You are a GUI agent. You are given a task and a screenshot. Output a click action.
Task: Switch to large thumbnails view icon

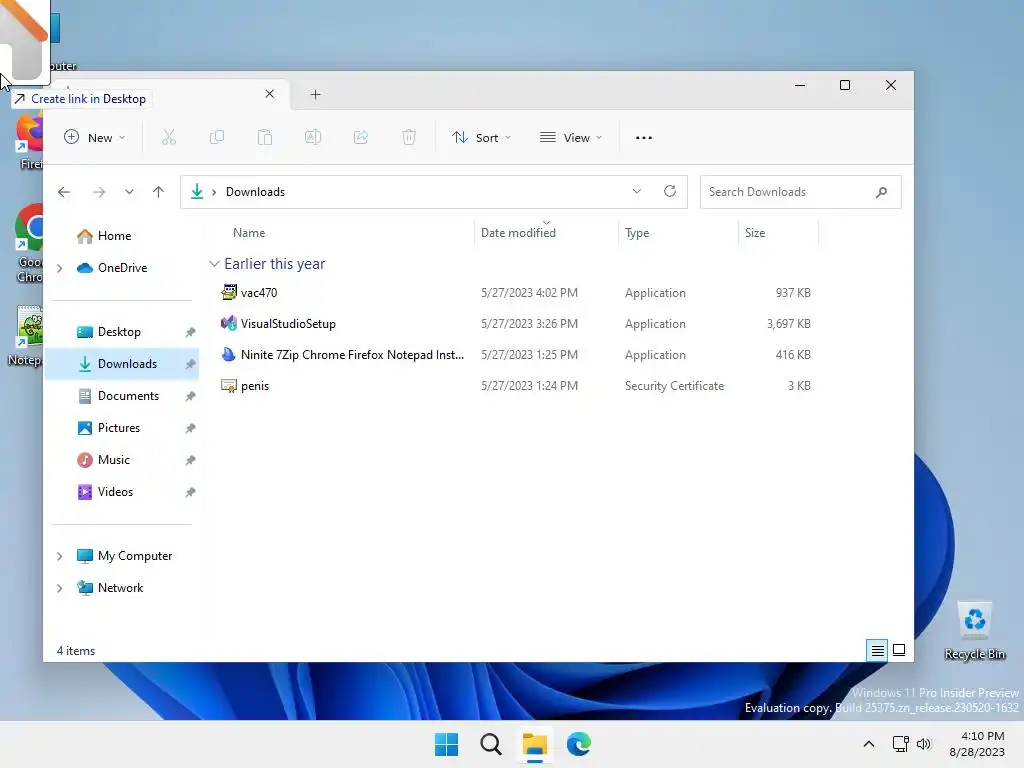click(899, 650)
